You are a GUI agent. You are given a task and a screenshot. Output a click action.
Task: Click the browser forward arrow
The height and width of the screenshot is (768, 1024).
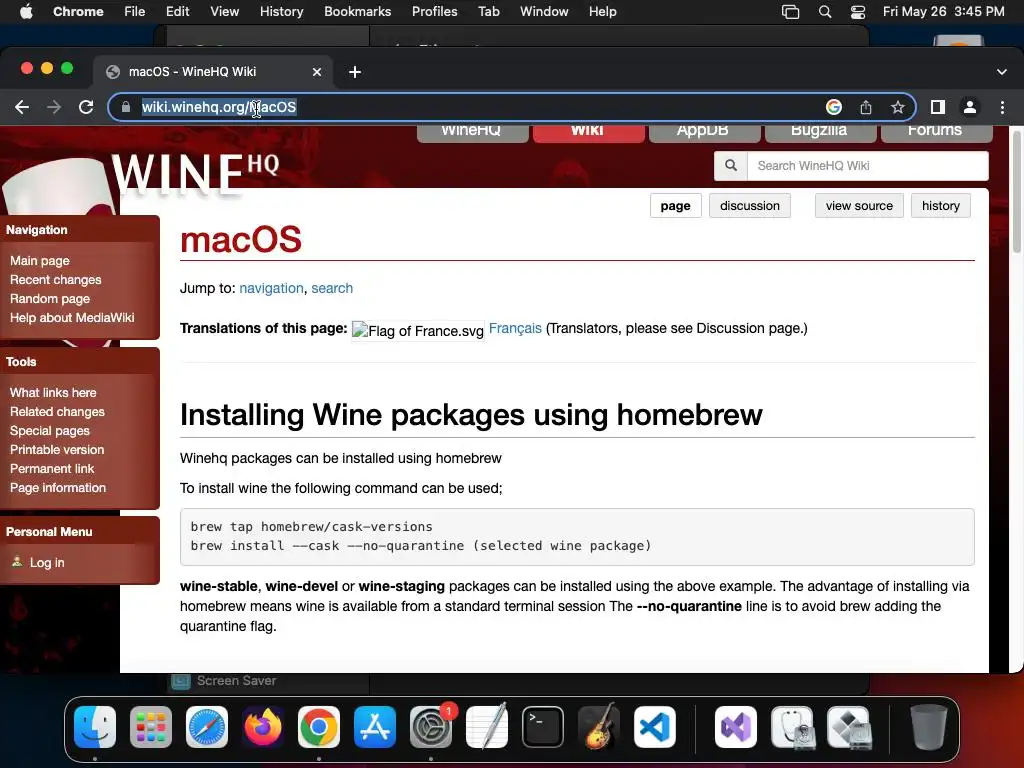click(x=54, y=107)
